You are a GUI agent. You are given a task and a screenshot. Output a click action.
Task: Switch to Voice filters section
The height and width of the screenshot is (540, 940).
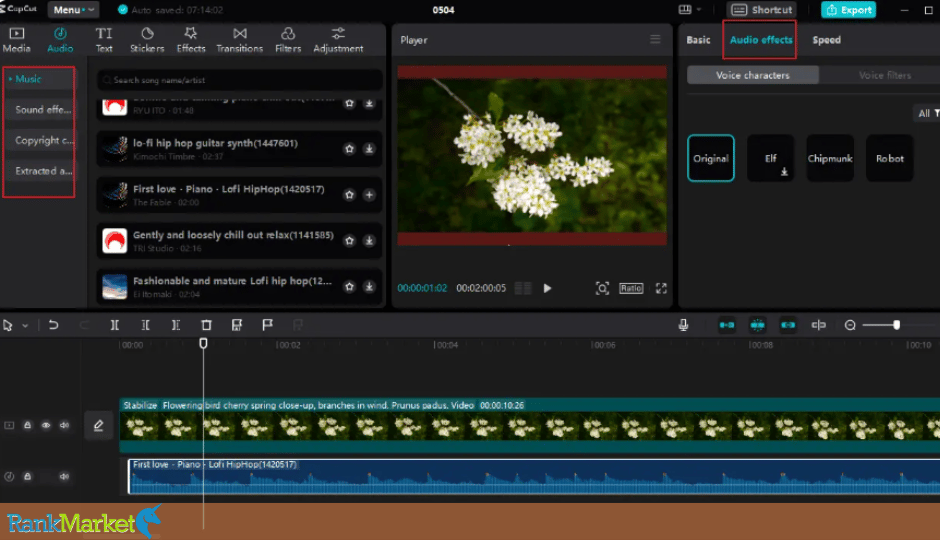pos(885,76)
